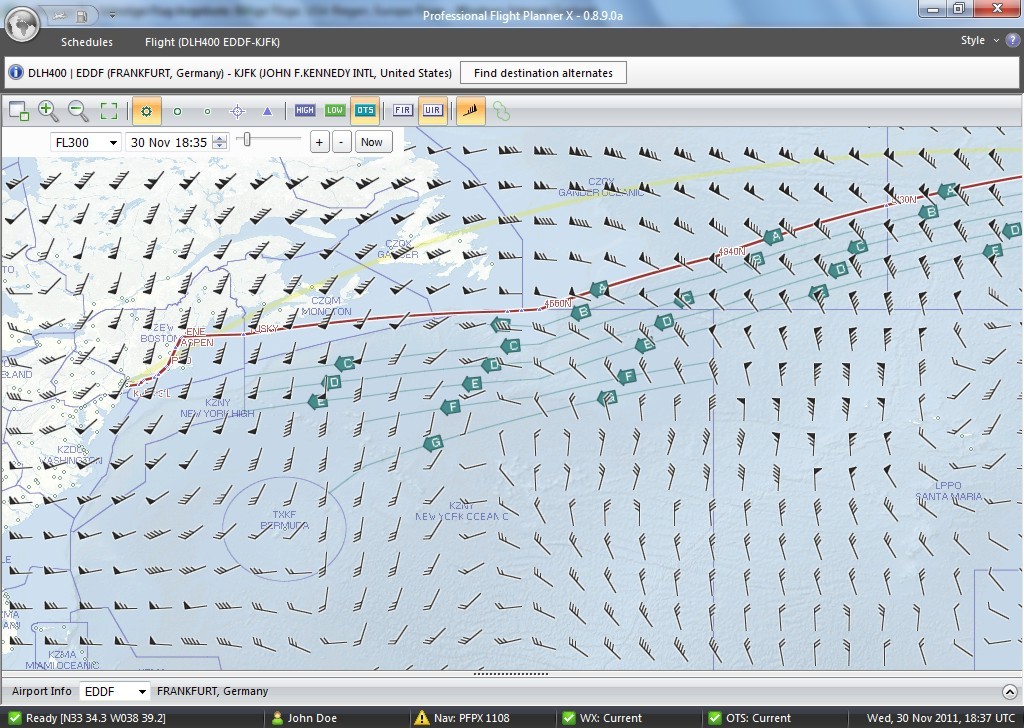Image resolution: width=1024 pixels, height=728 pixels.
Task: Click the zoom in magnifier icon
Action: pos(48,111)
